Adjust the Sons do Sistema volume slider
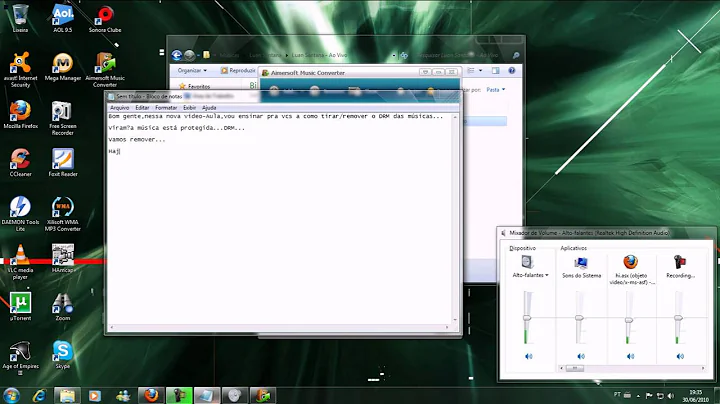Screen dimensions: 720x404 pos(579,318)
